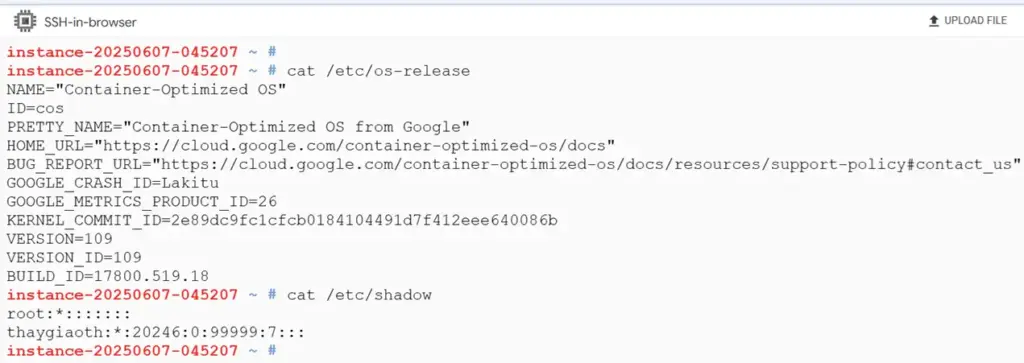This screenshot has width=1024, height=363.
Task: Click the last empty prompt line
Action: click(x=142, y=351)
